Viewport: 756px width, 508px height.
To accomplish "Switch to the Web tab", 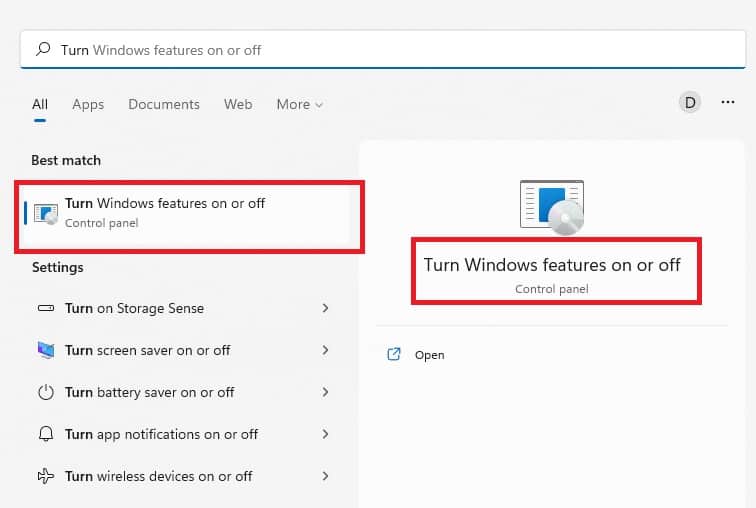I will [x=238, y=104].
